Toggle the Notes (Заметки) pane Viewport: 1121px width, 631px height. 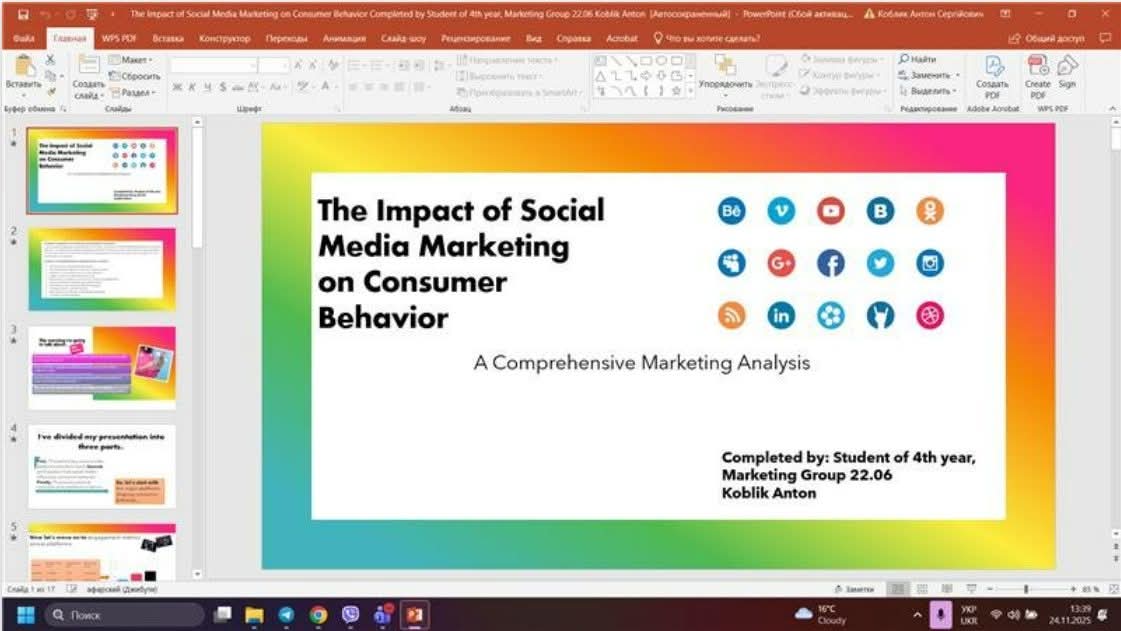[x=854, y=589]
